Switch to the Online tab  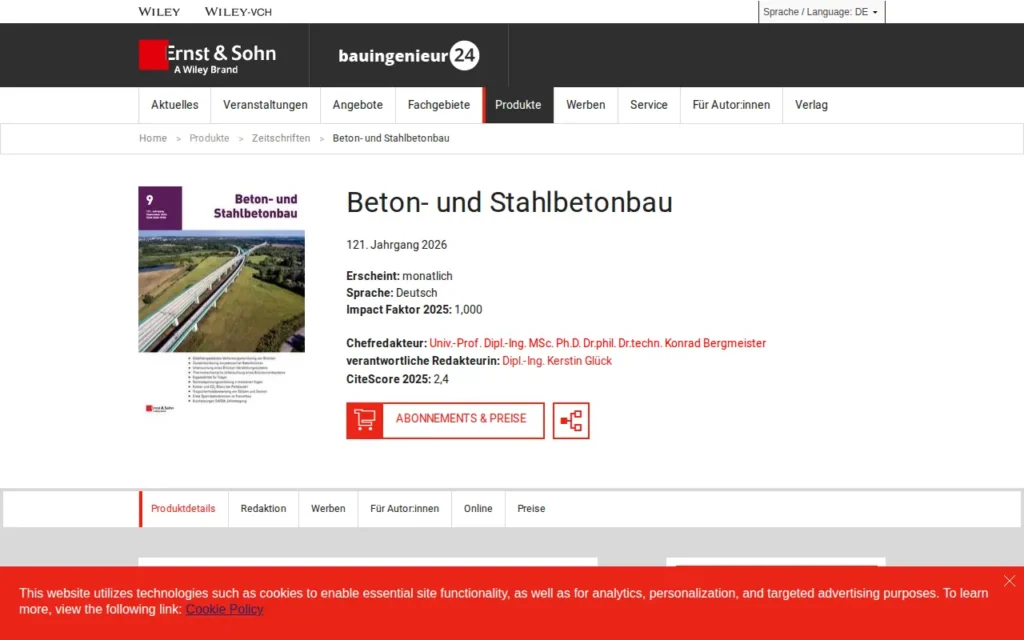(478, 509)
